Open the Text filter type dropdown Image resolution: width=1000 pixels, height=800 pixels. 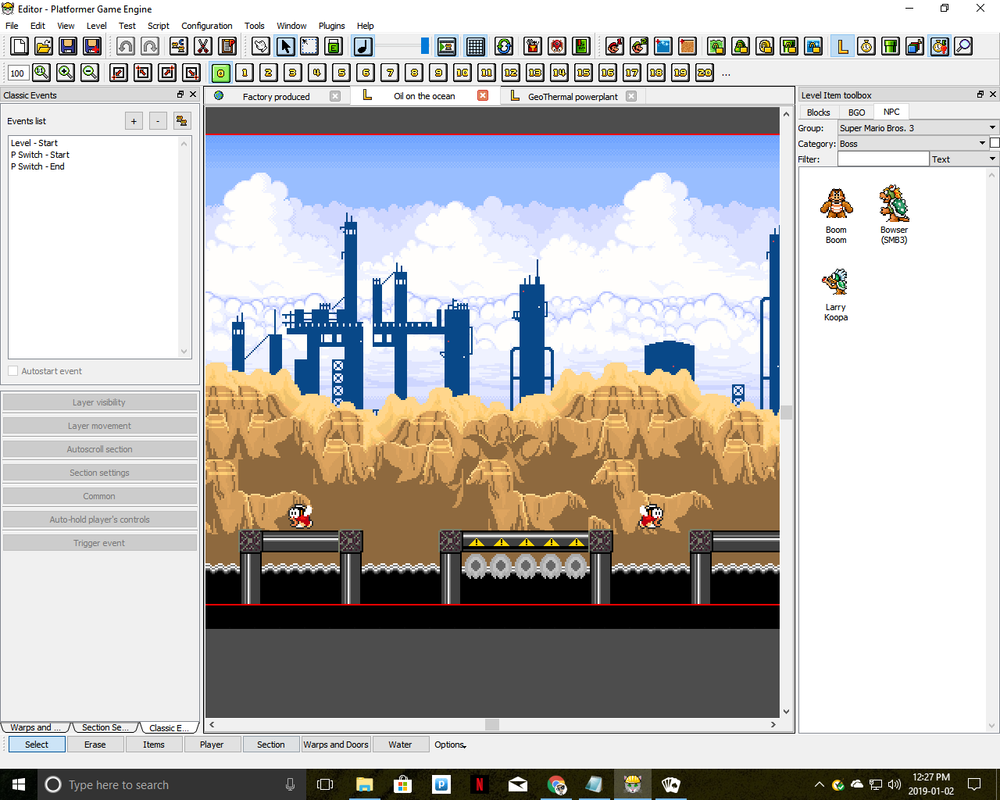(964, 159)
